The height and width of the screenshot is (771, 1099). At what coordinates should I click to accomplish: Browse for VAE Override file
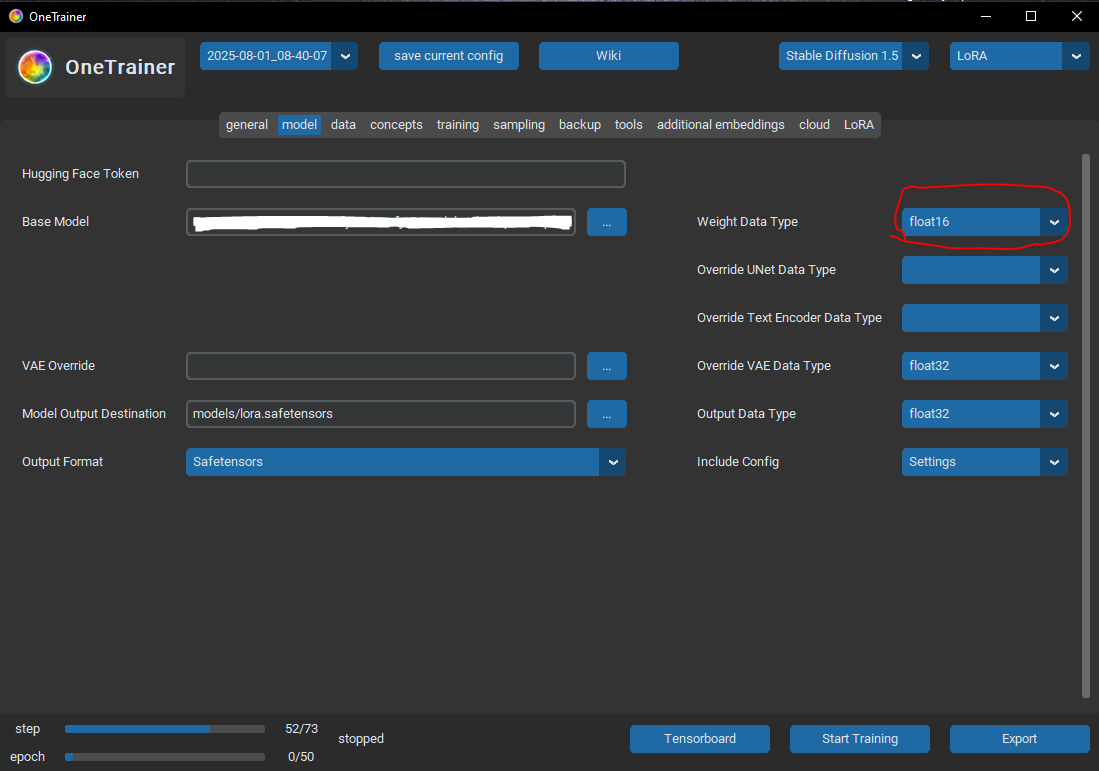pos(606,366)
